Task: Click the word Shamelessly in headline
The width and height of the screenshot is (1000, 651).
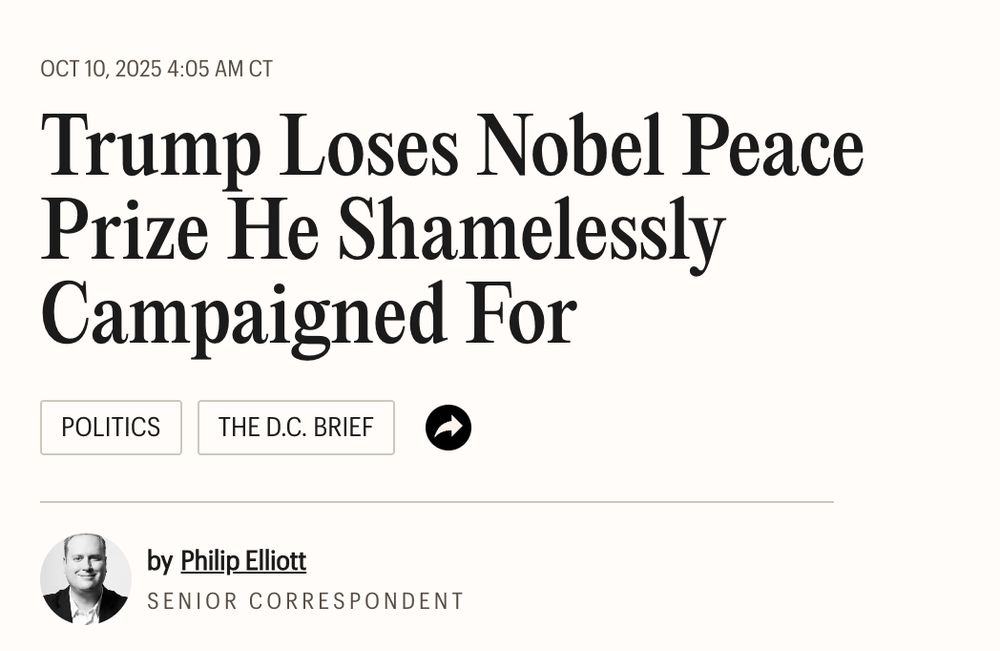Action: click(x=530, y=232)
